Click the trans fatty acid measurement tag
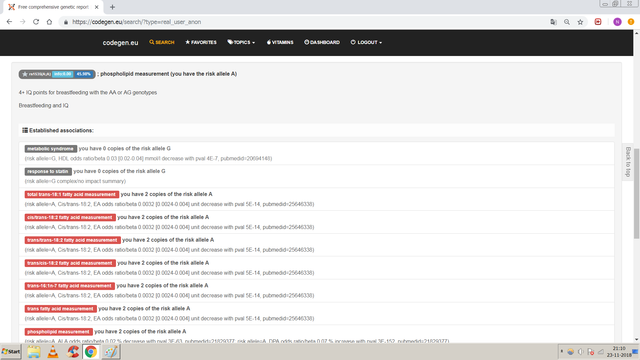640x360 pixels. (x=60, y=309)
